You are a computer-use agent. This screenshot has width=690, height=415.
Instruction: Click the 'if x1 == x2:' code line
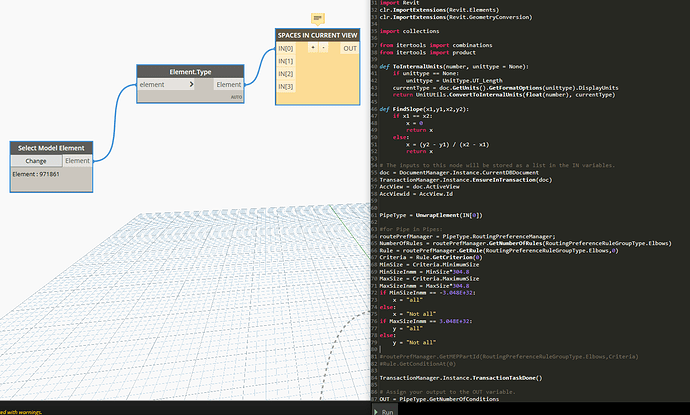(413, 116)
